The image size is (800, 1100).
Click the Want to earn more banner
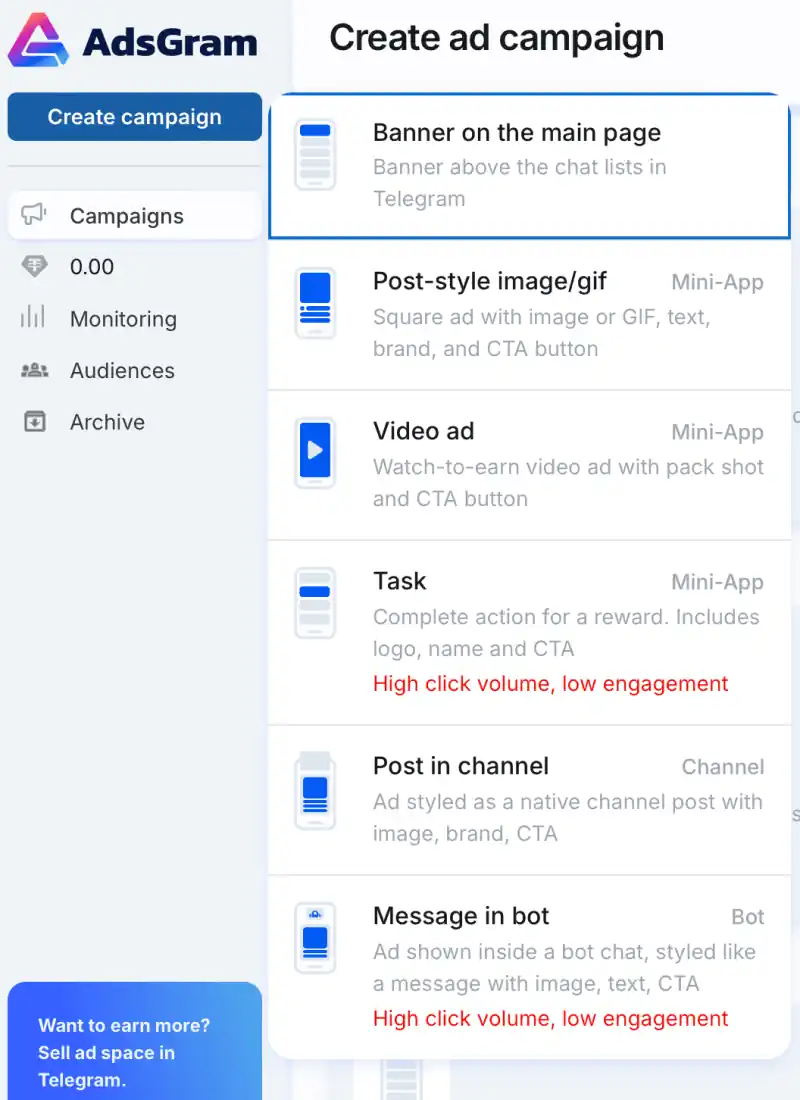[135, 1041]
